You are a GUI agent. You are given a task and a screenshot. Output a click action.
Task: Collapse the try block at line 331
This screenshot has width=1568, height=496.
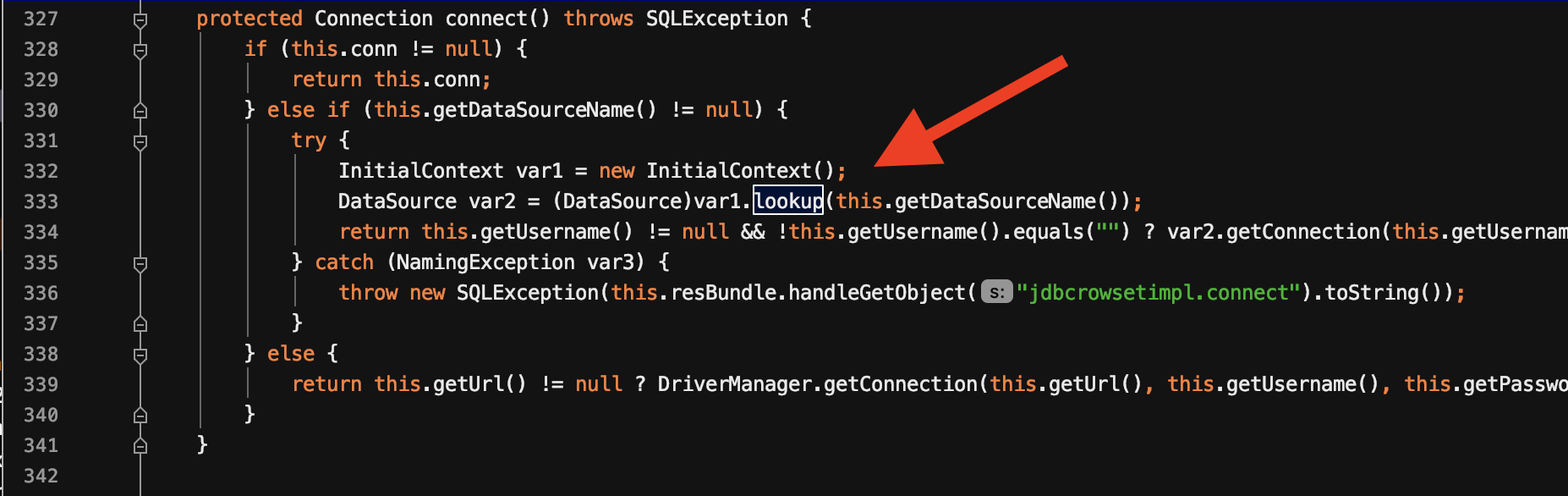(140, 141)
